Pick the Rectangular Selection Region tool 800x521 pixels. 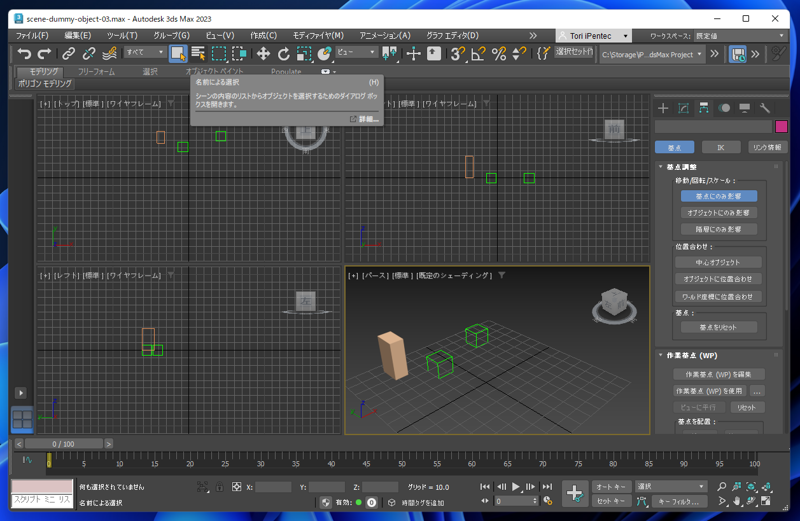coord(219,54)
